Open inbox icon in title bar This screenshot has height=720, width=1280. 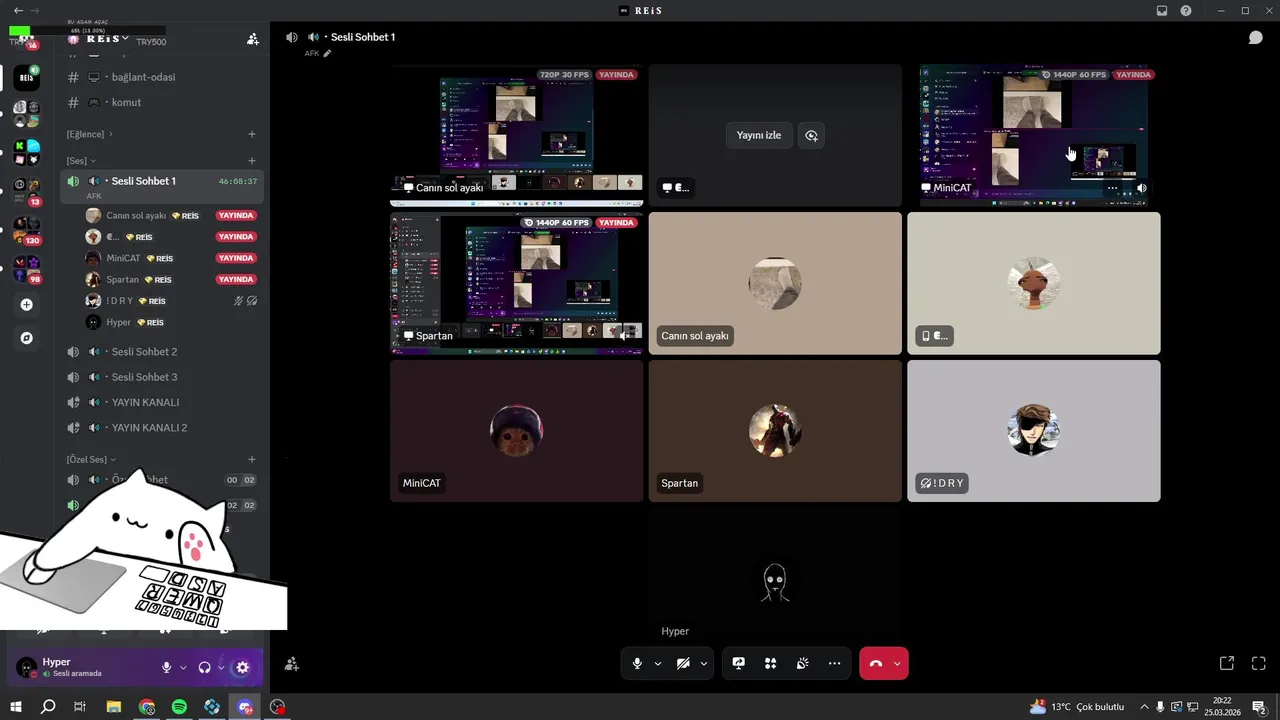pyautogui.click(x=1162, y=10)
